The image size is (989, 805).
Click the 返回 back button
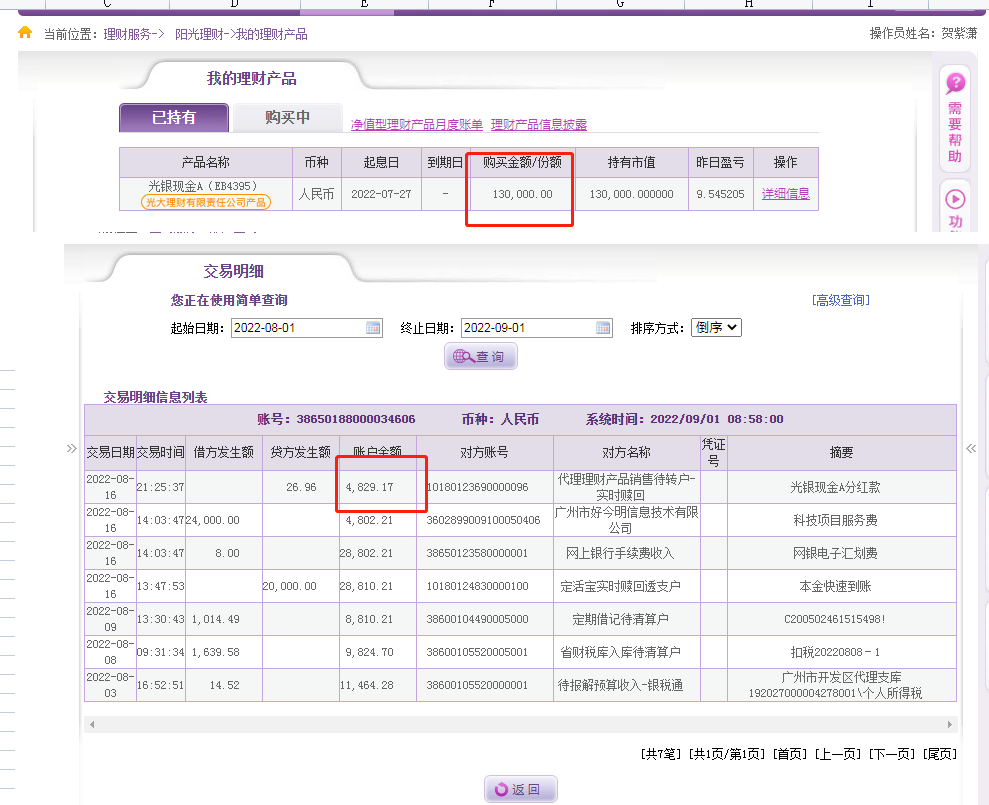coord(520,789)
